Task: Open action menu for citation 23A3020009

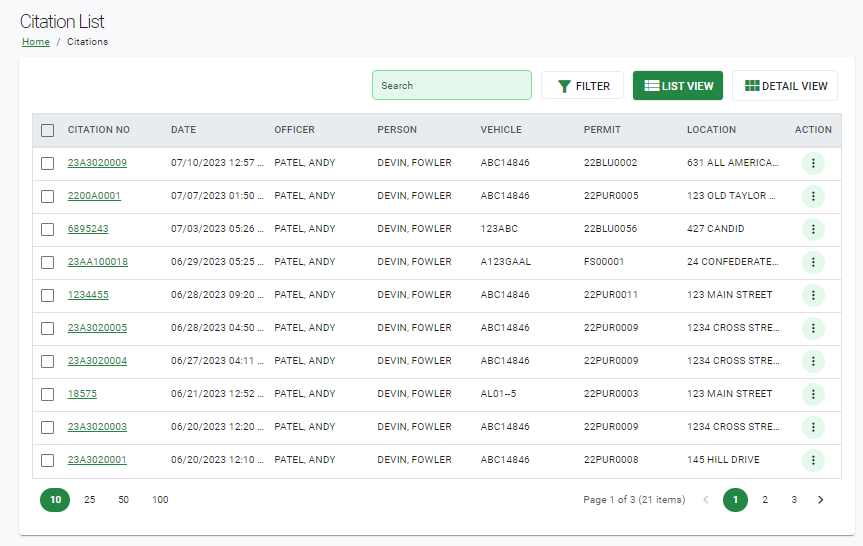Action: (813, 163)
